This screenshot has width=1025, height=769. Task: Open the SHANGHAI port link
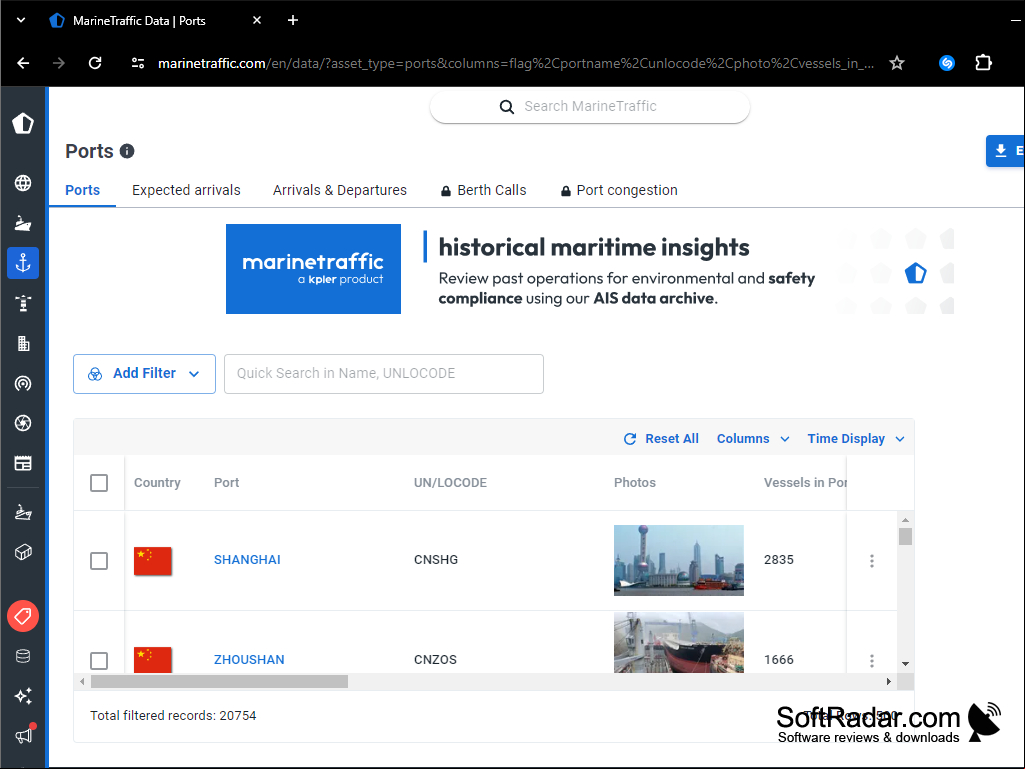(247, 560)
